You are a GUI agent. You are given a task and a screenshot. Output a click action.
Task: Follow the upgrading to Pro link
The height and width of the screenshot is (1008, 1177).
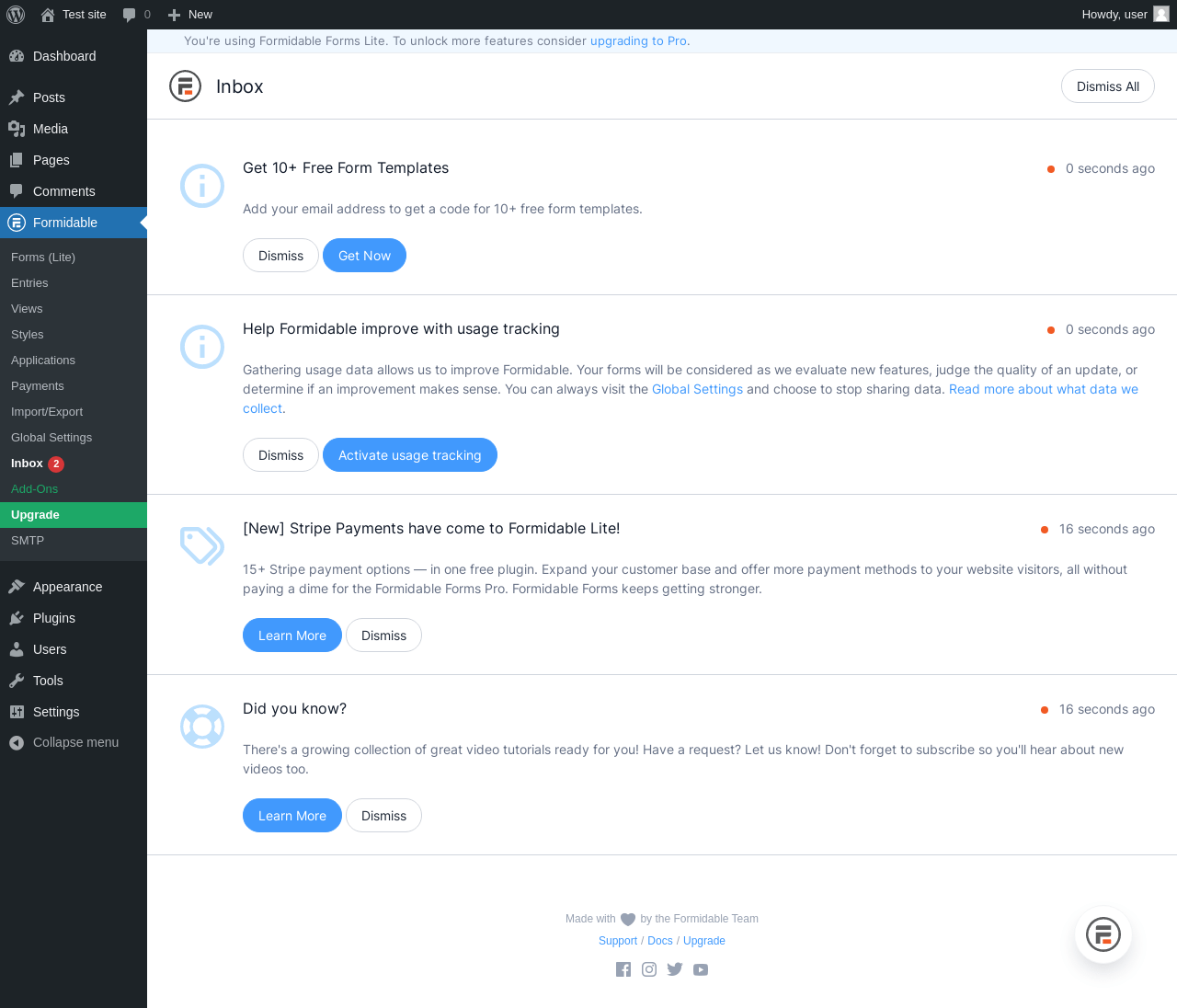click(x=638, y=41)
